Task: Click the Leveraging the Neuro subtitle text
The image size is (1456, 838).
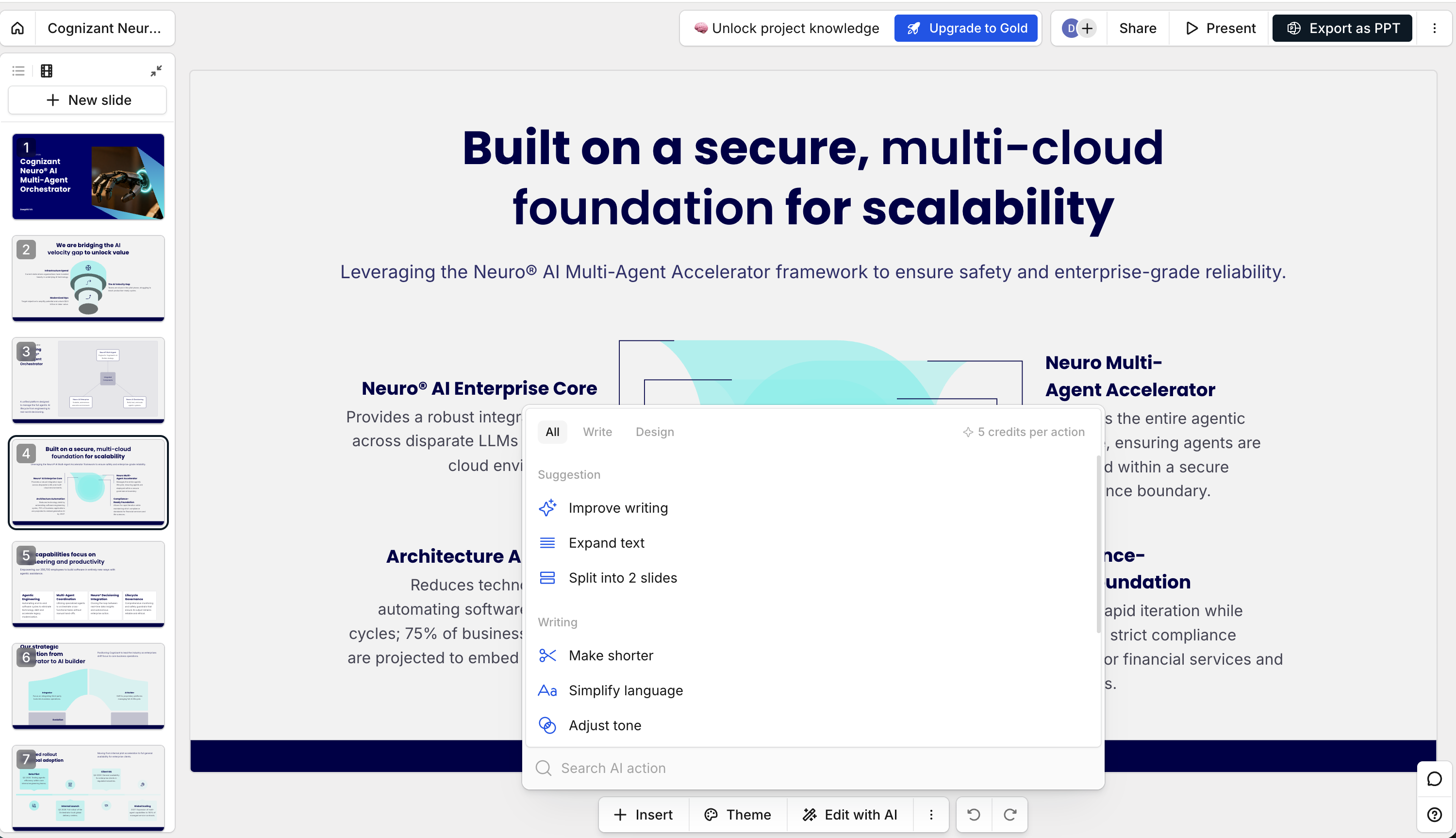Action: point(813,272)
